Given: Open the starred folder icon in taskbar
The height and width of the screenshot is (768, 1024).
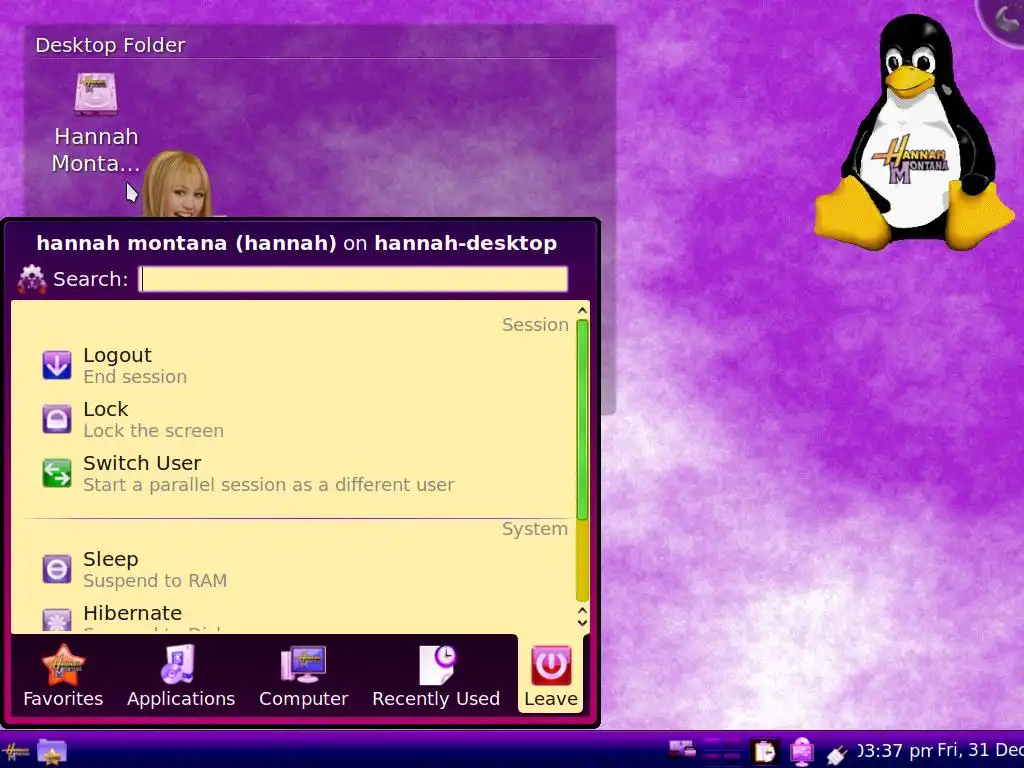Looking at the screenshot, I should coord(52,752).
